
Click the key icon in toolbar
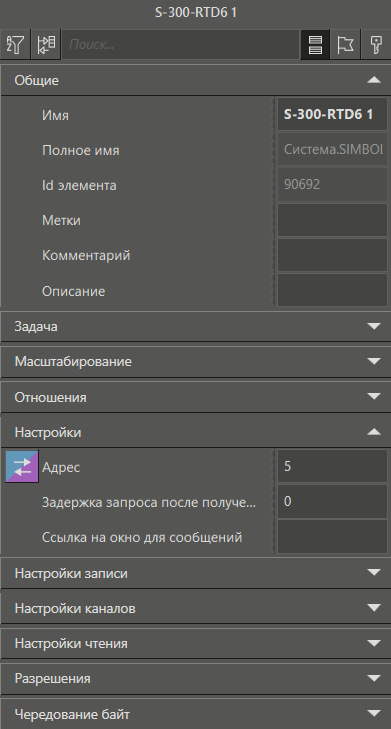(x=376, y=45)
